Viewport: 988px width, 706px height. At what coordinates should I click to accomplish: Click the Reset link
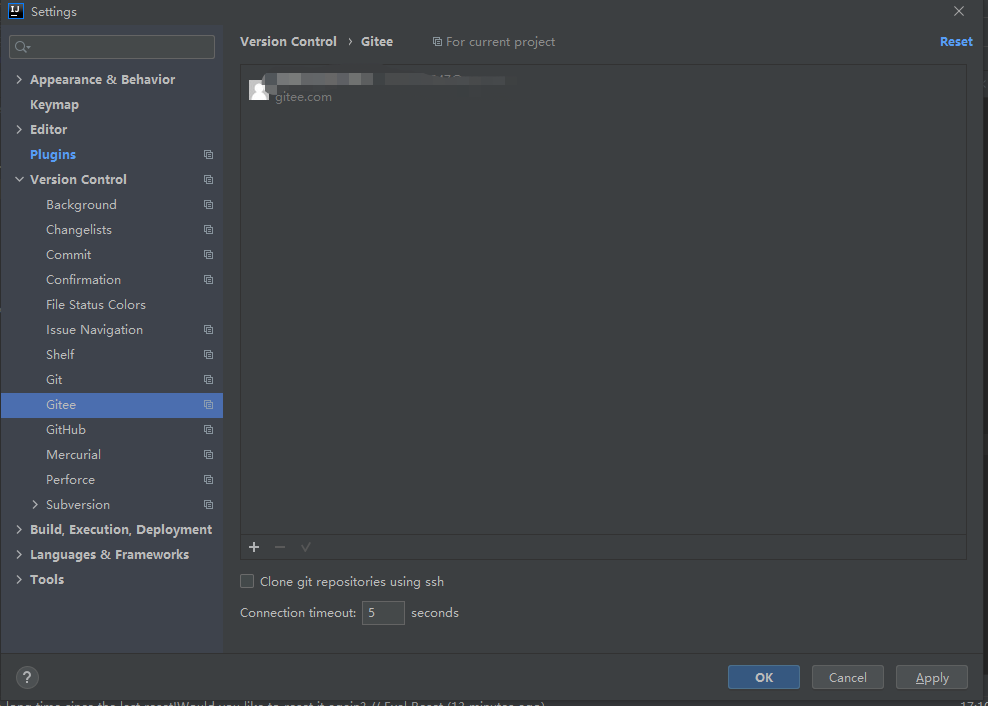tap(956, 42)
